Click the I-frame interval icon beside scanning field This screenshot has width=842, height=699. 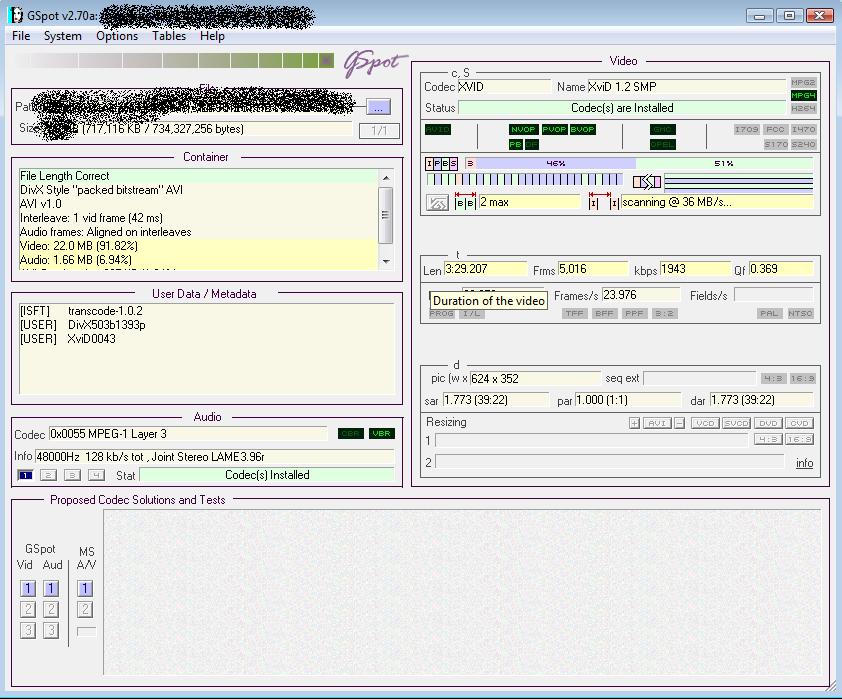coord(604,201)
